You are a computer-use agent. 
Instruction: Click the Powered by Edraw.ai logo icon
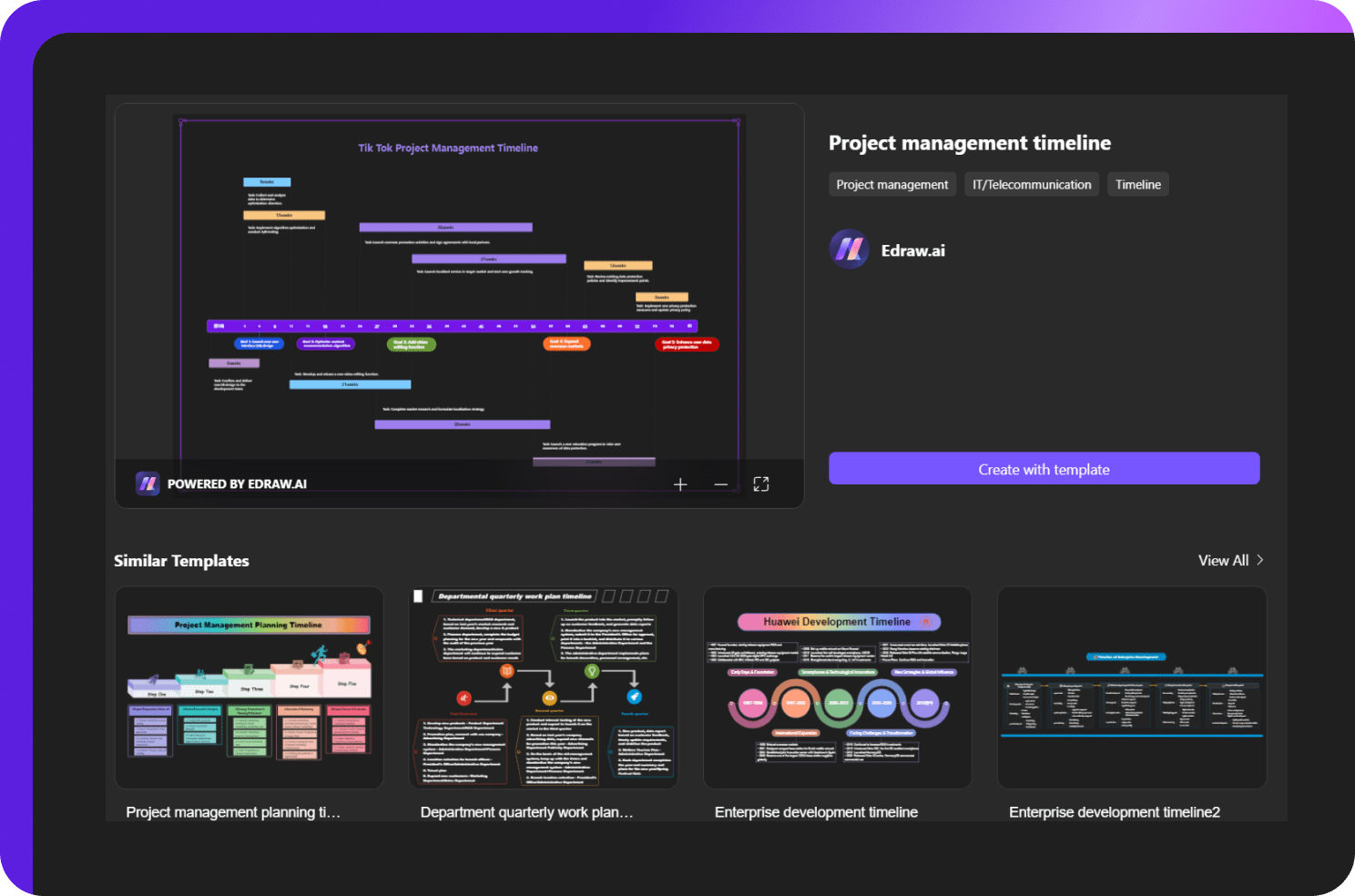(148, 484)
